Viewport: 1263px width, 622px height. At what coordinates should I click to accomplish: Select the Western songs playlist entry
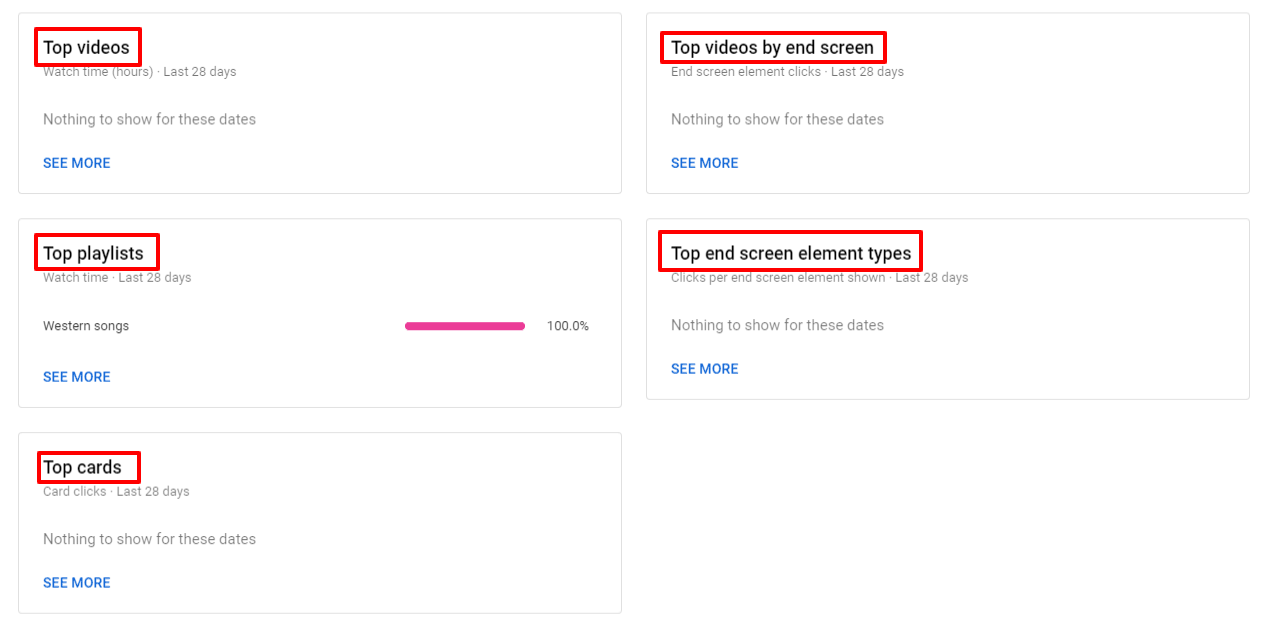[x=86, y=326]
